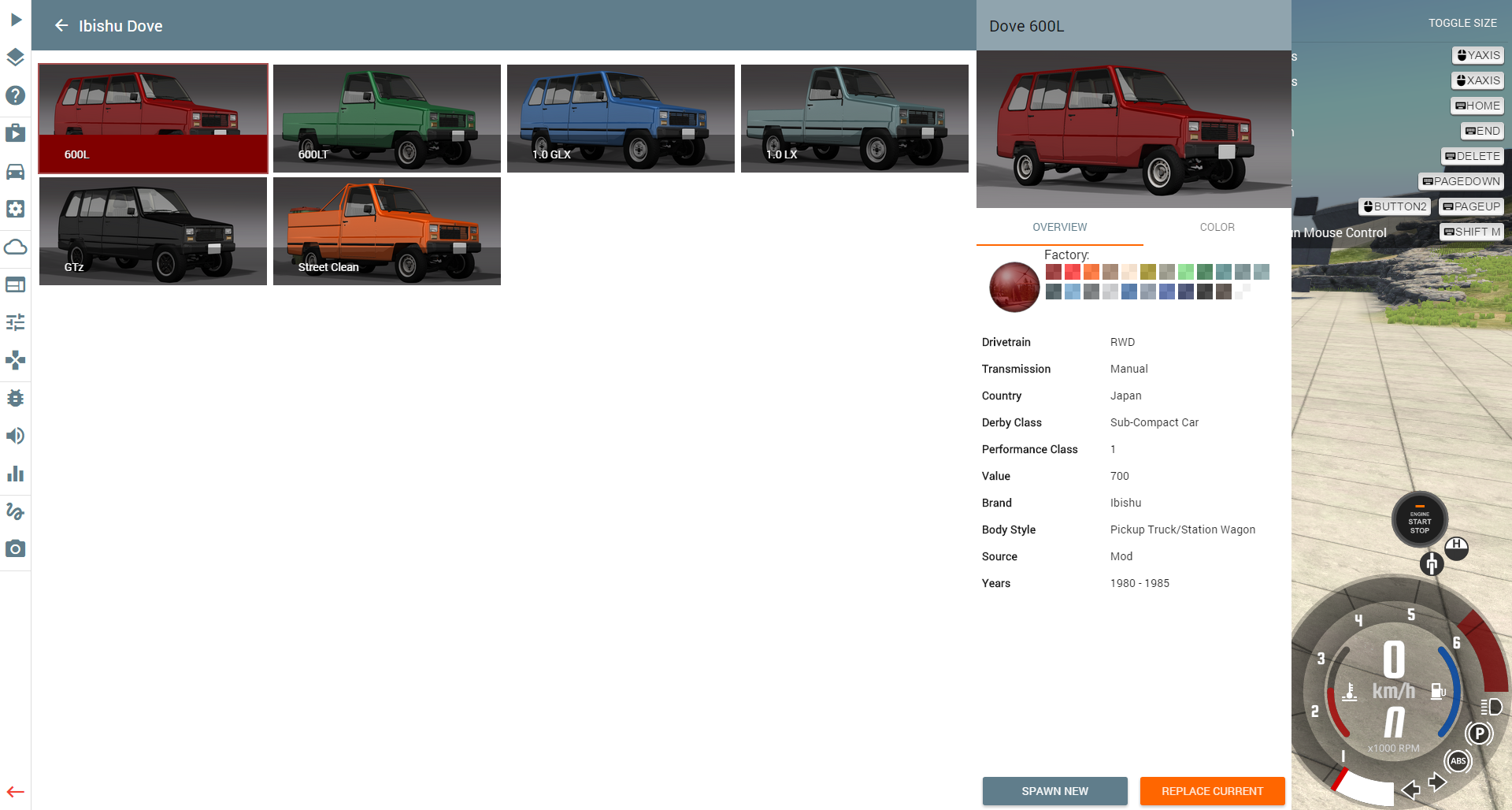Viewport: 1512px width, 810px height.
Task: Click the right turn signal arrow
Action: 1437,782
